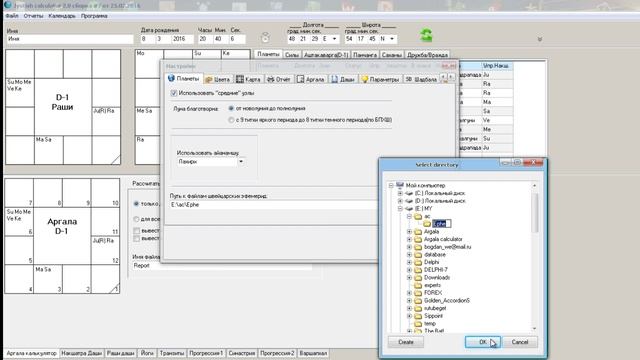
Task: Click the green recalculate arrows icon
Action: (426, 35)
